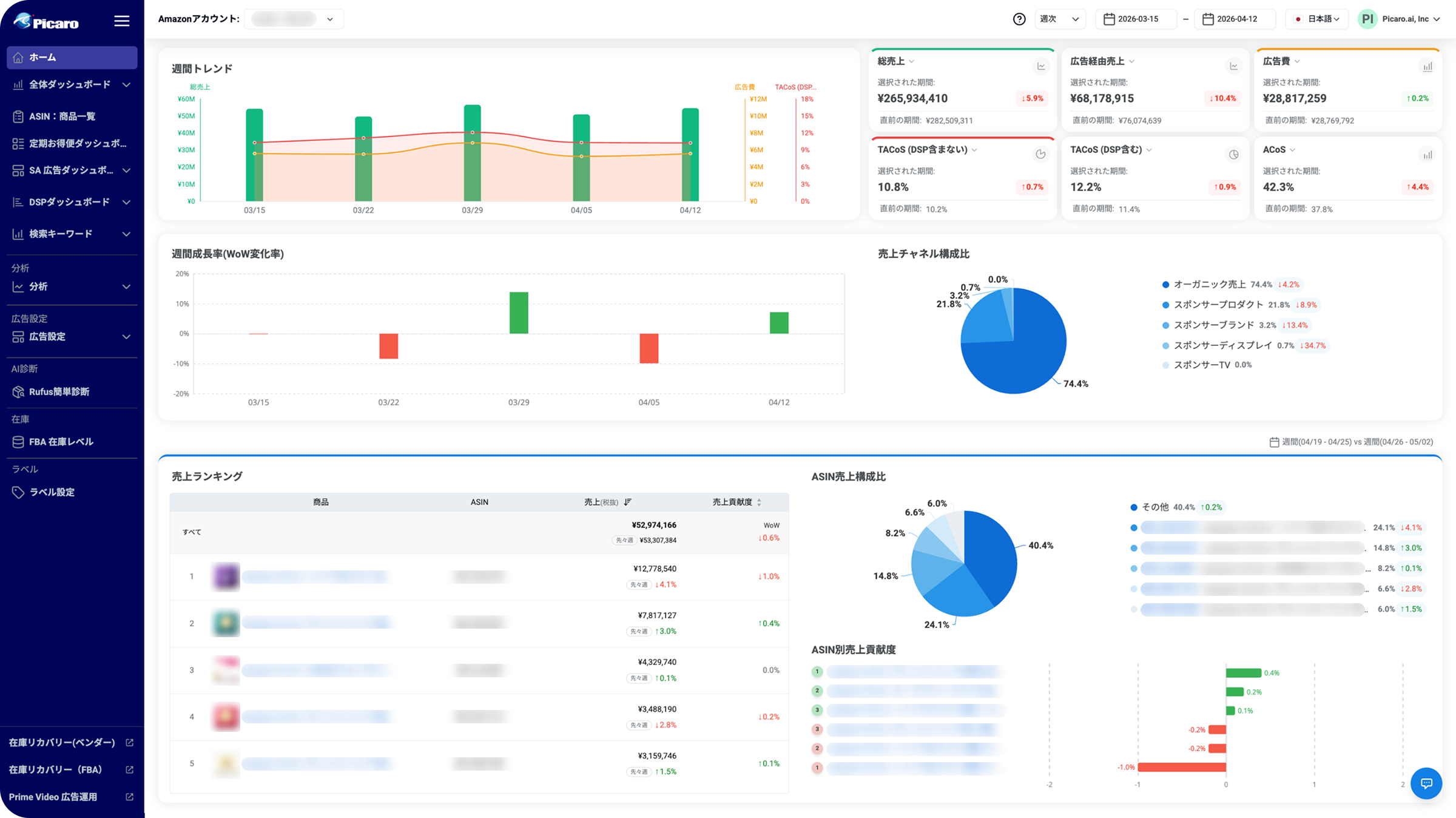The width and height of the screenshot is (1456, 818).
Task: Open the chat support bubble button
Action: [x=1426, y=783]
